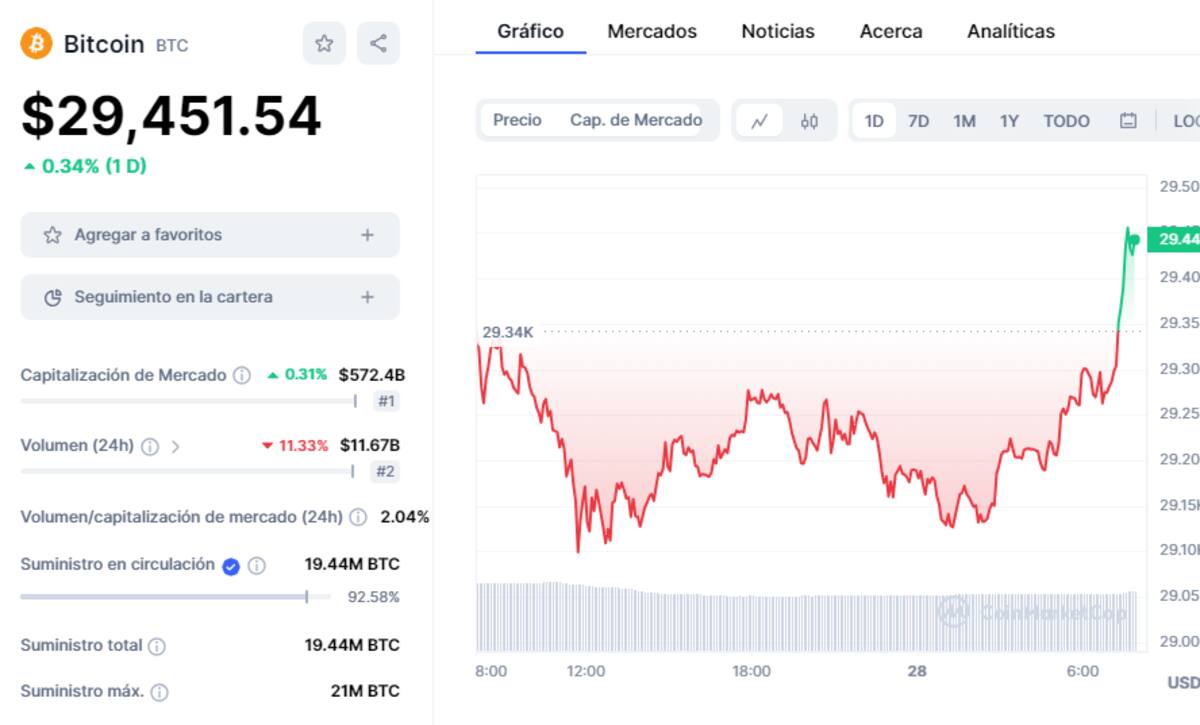1200x725 pixels.
Task: Open the calendar date range icon
Action: coord(1128,121)
